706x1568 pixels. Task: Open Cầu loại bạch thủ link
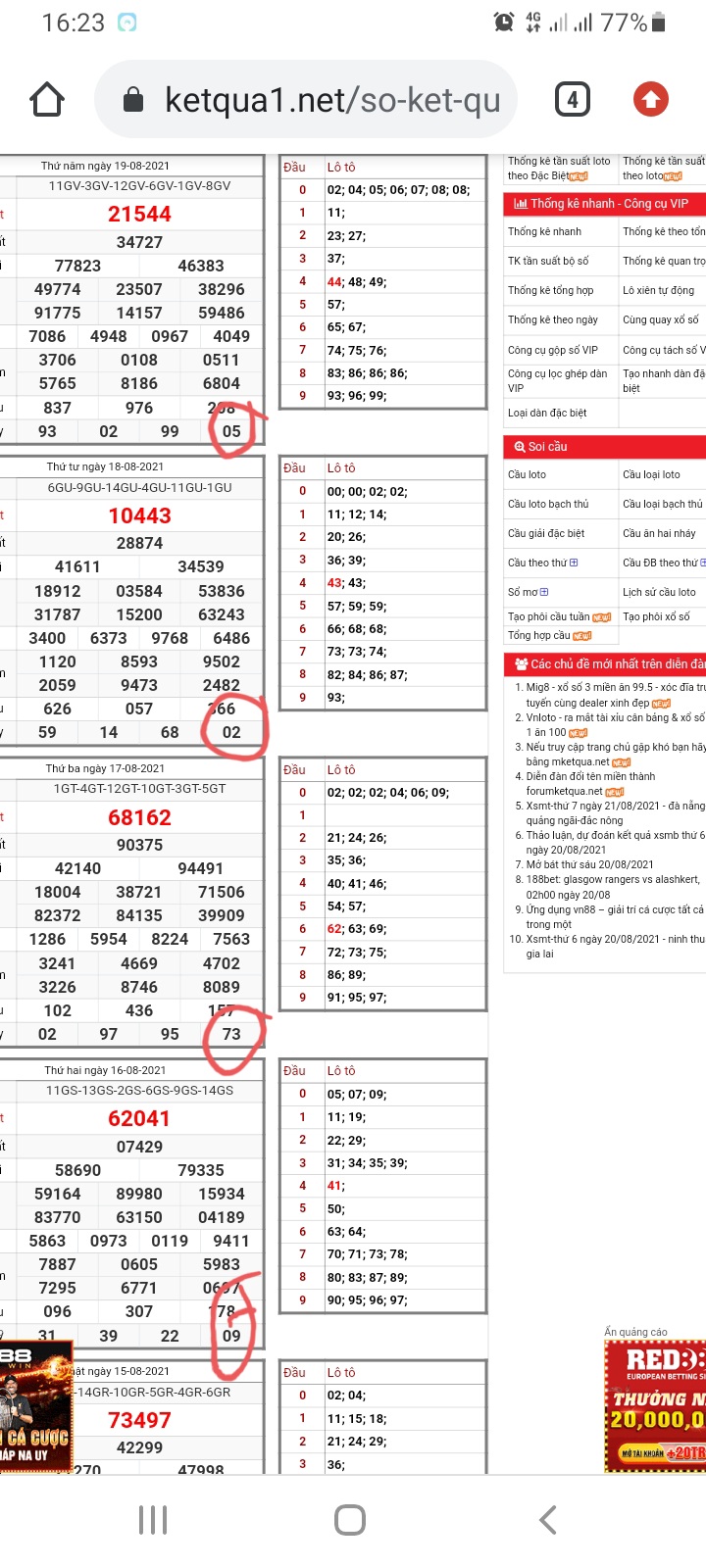click(x=663, y=504)
